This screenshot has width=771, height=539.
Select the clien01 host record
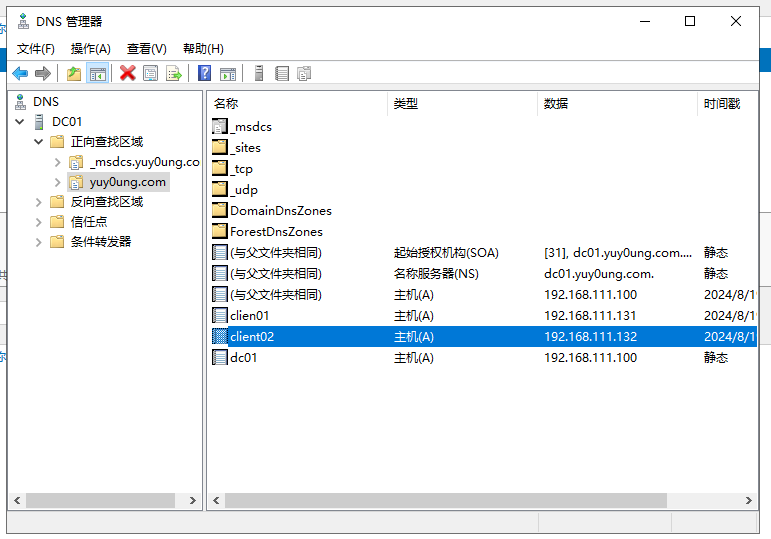point(249,315)
